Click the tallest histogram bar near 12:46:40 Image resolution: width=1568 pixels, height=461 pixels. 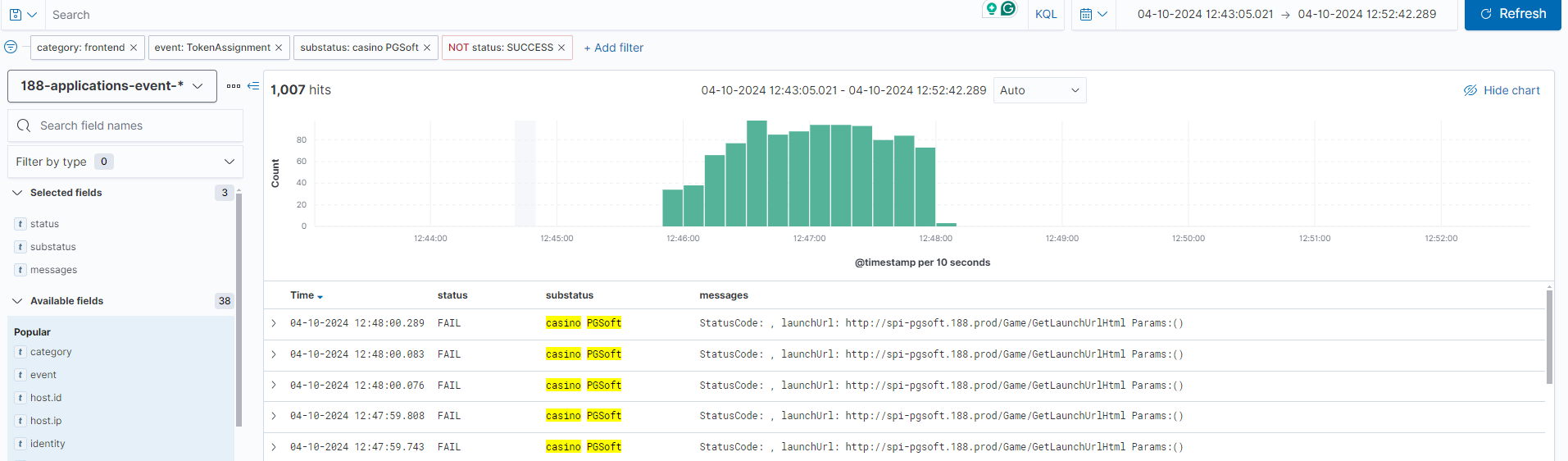coord(757,174)
